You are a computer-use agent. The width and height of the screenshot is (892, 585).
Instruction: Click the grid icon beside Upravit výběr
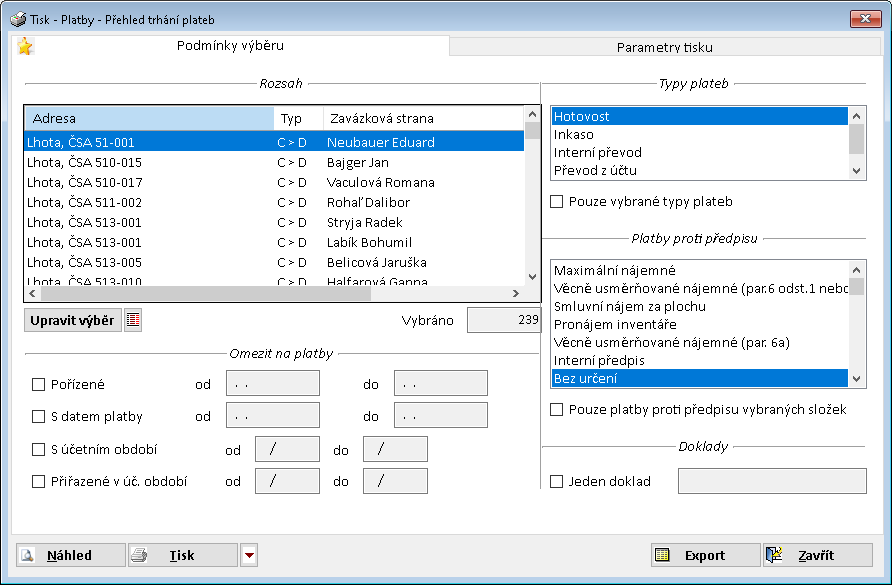[x=133, y=320]
